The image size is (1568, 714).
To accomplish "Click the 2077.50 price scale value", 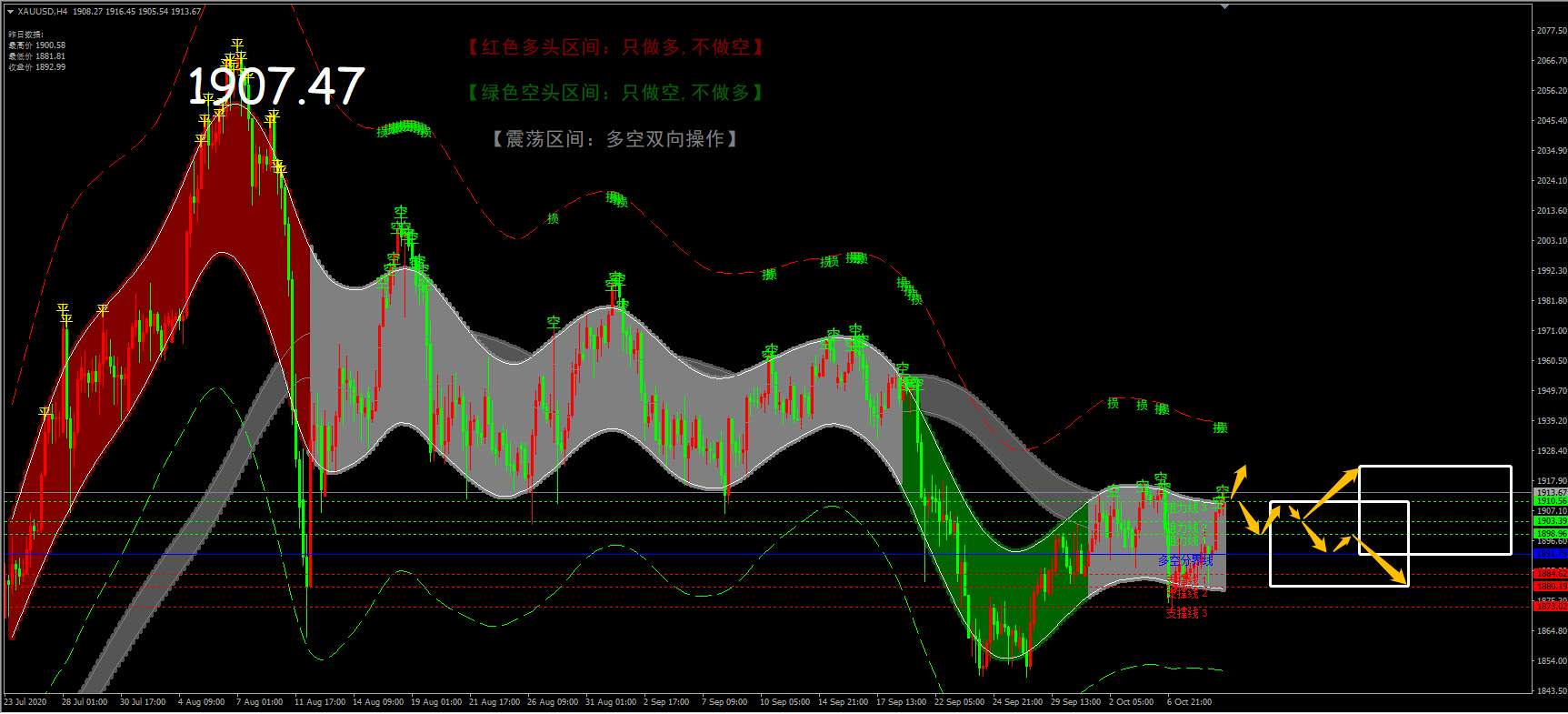I will point(1551,31).
